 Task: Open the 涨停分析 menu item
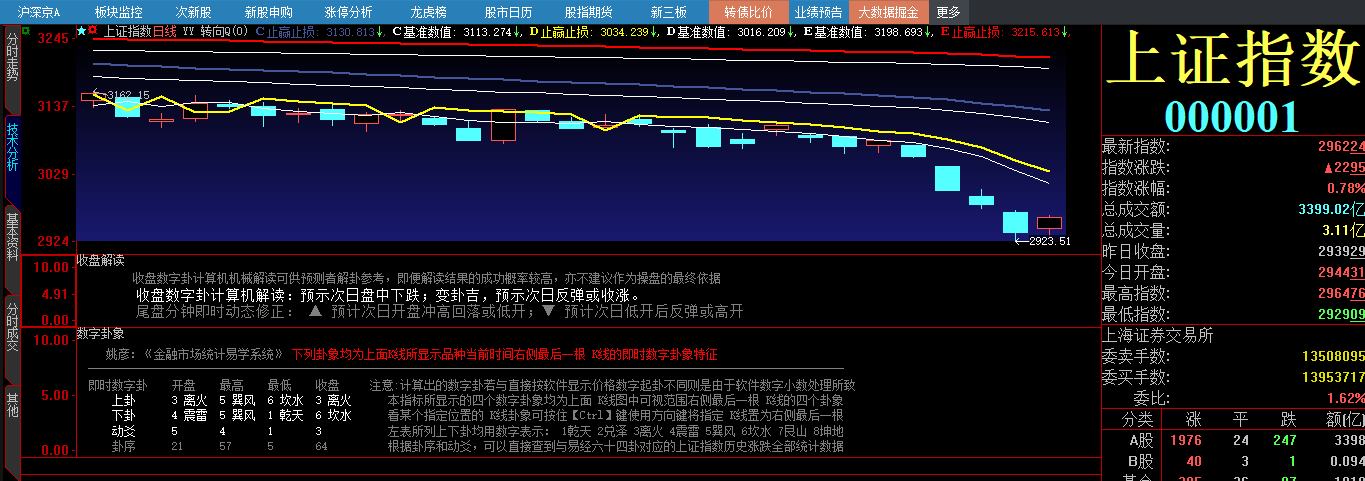tap(349, 12)
